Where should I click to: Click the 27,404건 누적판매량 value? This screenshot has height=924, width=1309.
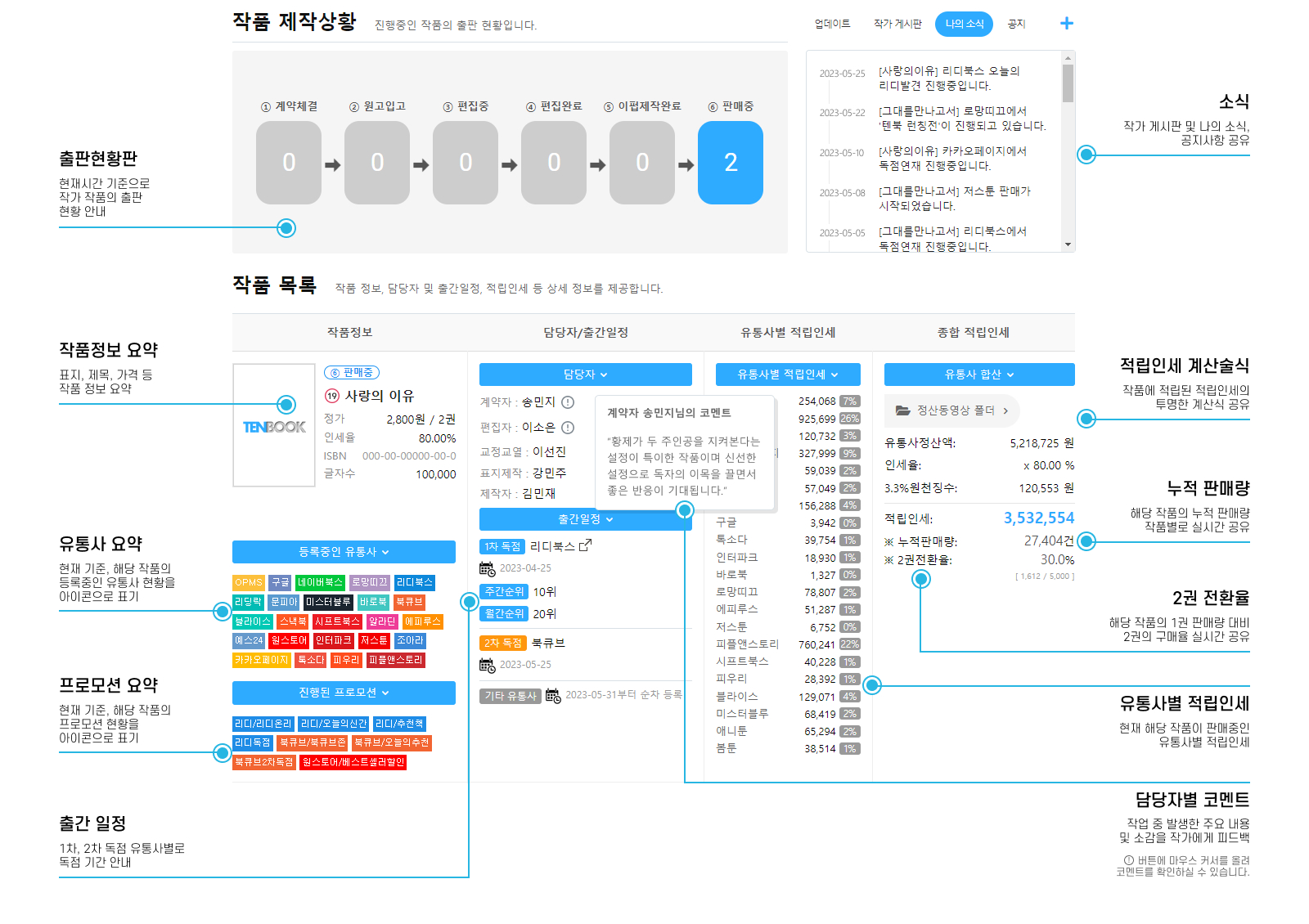pyautogui.click(x=1049, y=540)
